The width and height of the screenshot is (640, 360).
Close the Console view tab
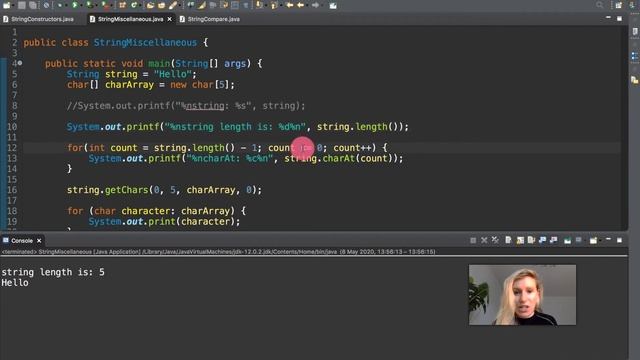(x=39, y=241)
